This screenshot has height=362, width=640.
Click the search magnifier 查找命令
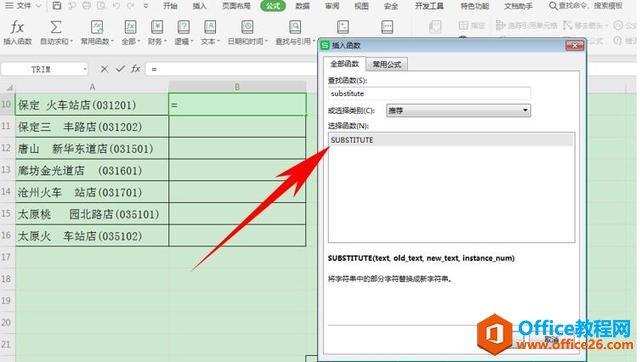coord(553,6)
